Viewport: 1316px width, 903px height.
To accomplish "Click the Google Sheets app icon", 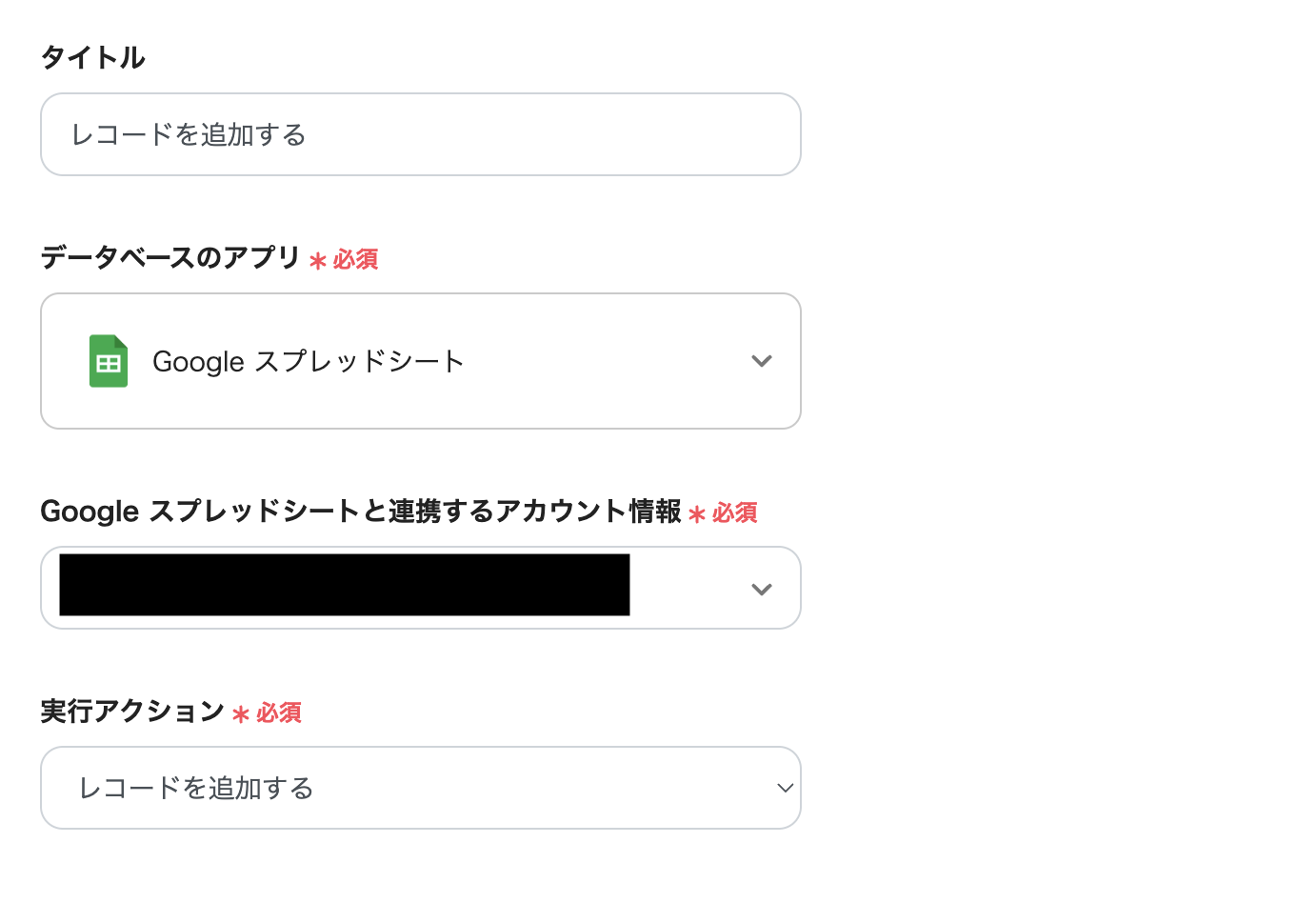I will point(109,361).
